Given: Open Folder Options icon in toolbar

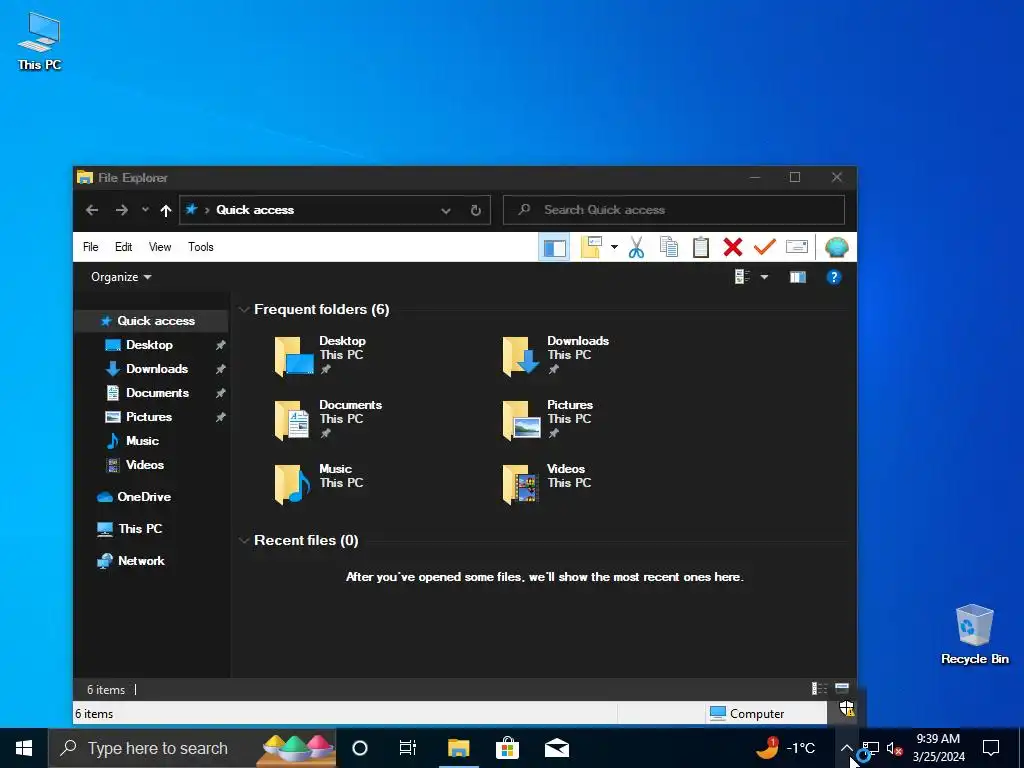Looking at the screenshot, I should click(591, 247).
